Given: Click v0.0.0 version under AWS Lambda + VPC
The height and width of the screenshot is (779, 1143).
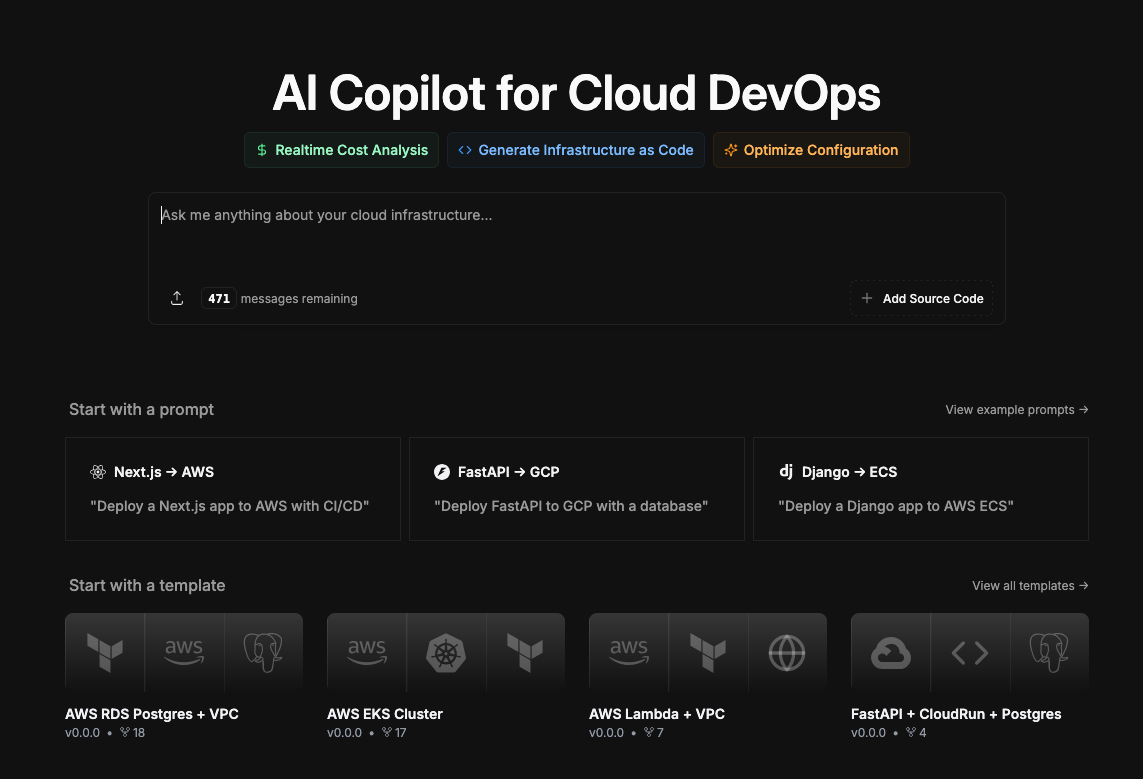Looking at the screenshot, I should 606,733.
